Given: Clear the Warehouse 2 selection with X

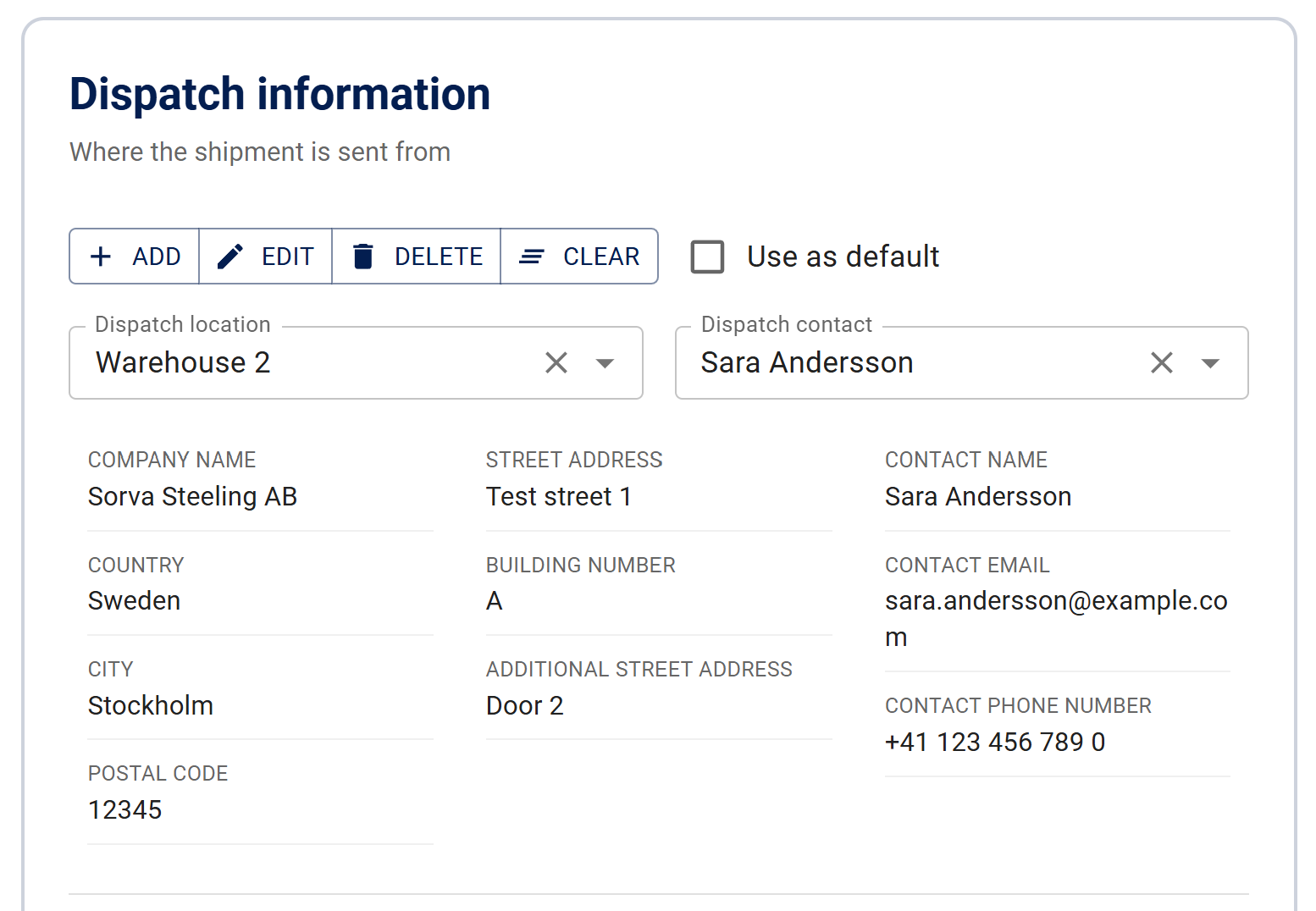Looking at the screenshot, I should [x=556, y=363].
